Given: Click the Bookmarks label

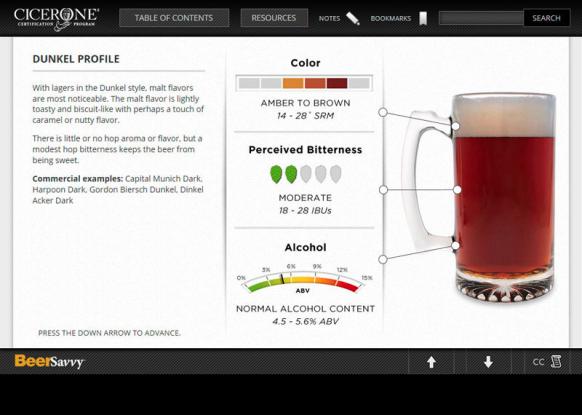Looking at the screenshot, I should point(390,18).
